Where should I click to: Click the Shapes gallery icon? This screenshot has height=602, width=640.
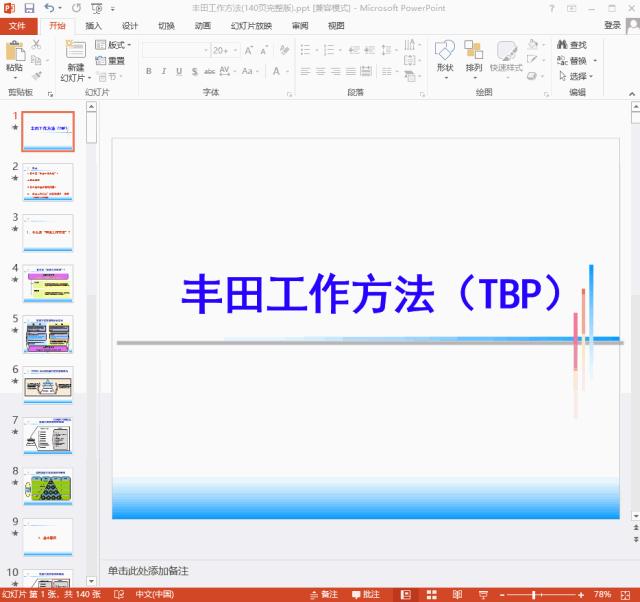click(x=445, y=51)
